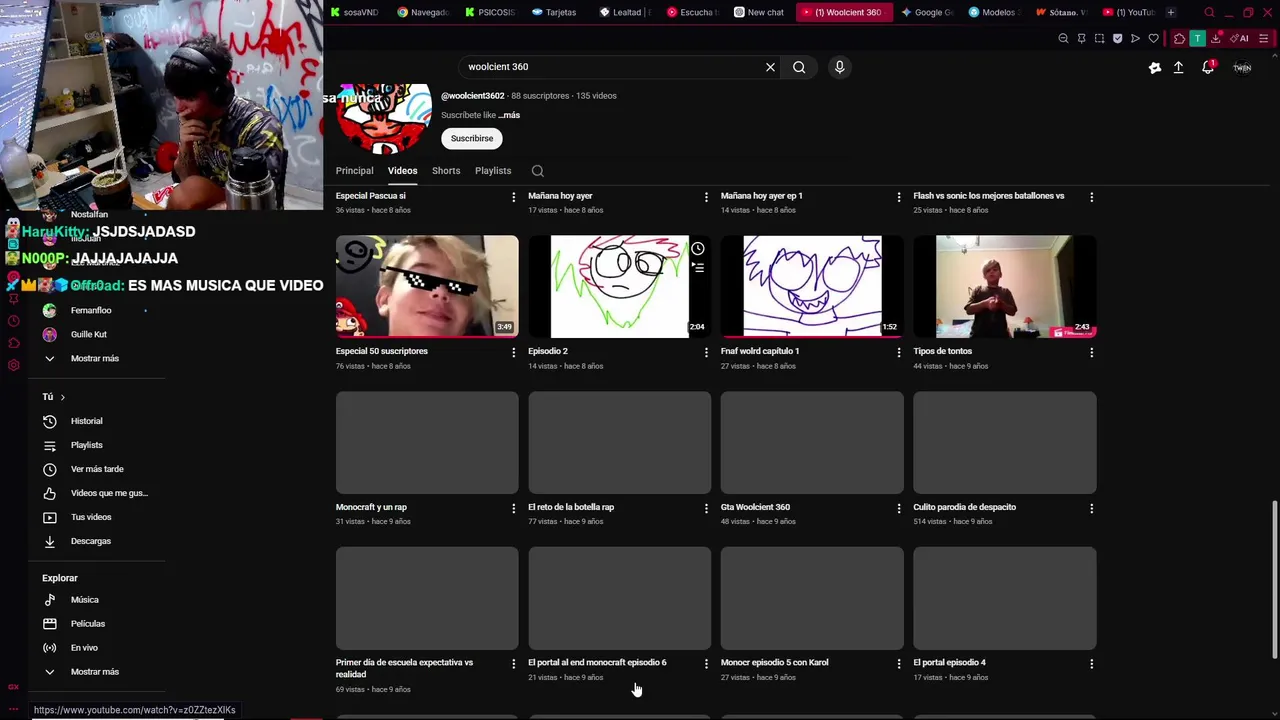Open options menu for Gta Woolcient 360
The width and height of the screenshot is (1280, 720).
(x=898, y=508)
